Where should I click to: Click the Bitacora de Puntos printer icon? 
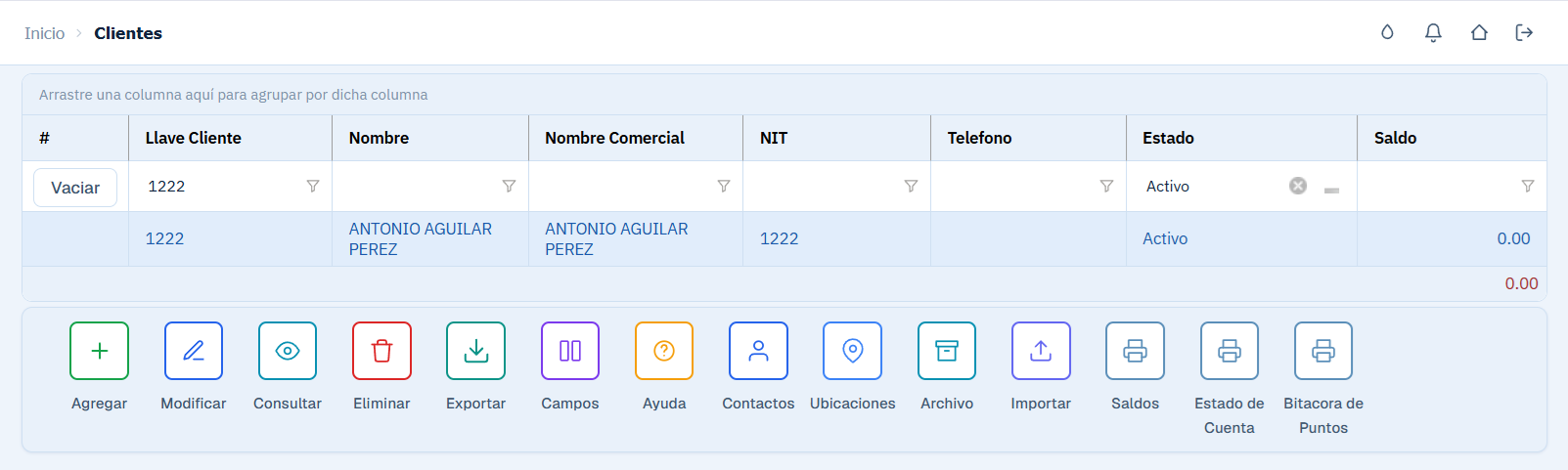[x=1323, y=351]
